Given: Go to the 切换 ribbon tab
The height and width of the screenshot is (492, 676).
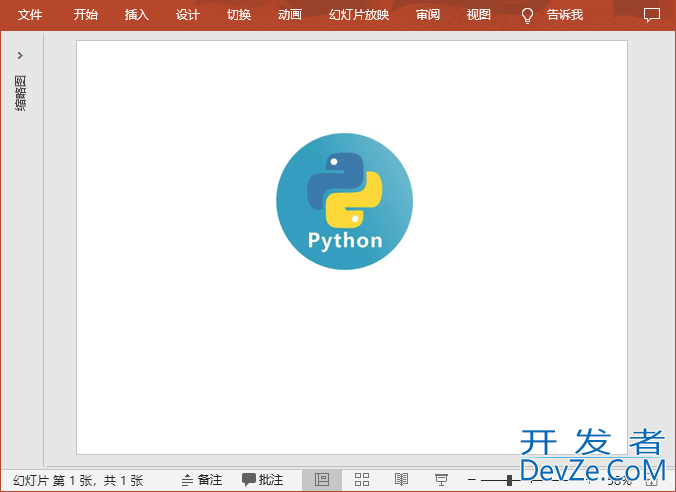Looking at the screenshot, I should [239, 15].
